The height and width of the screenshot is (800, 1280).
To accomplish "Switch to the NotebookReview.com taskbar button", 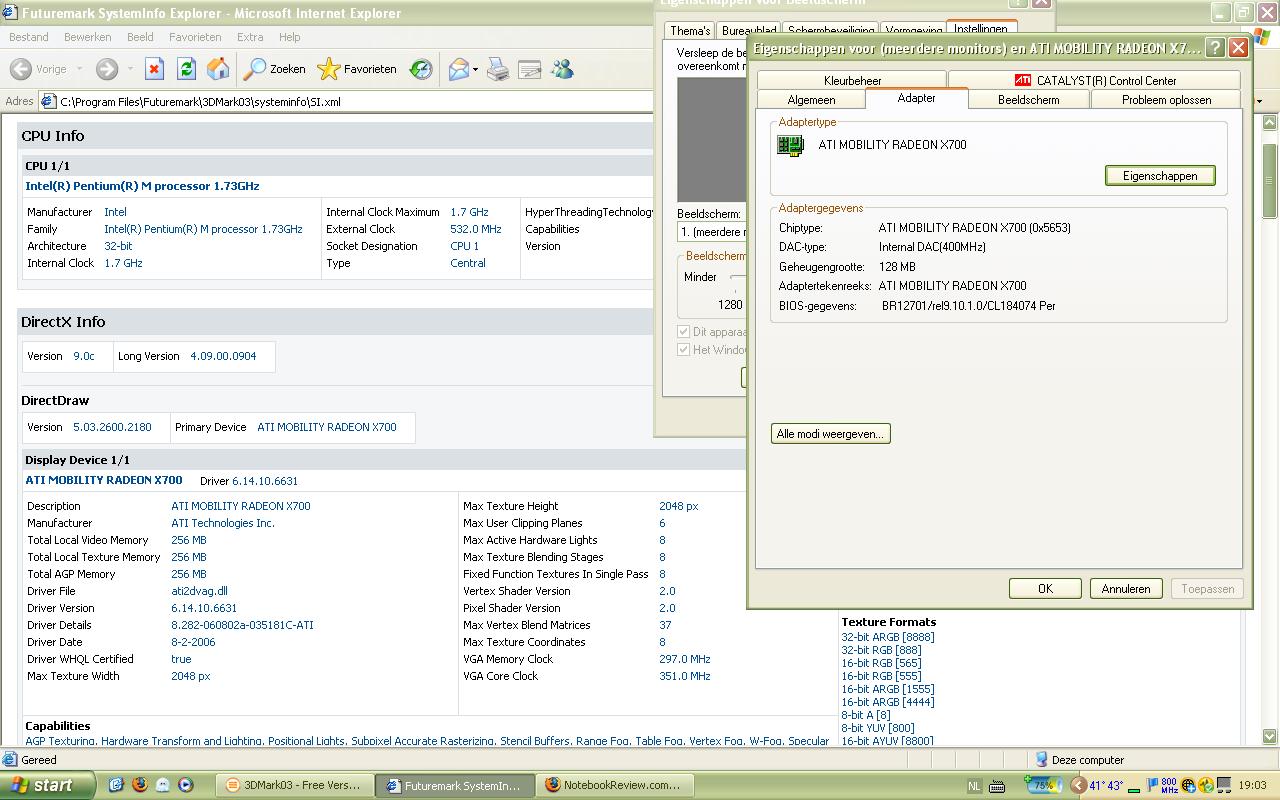I will coord(614,785).
